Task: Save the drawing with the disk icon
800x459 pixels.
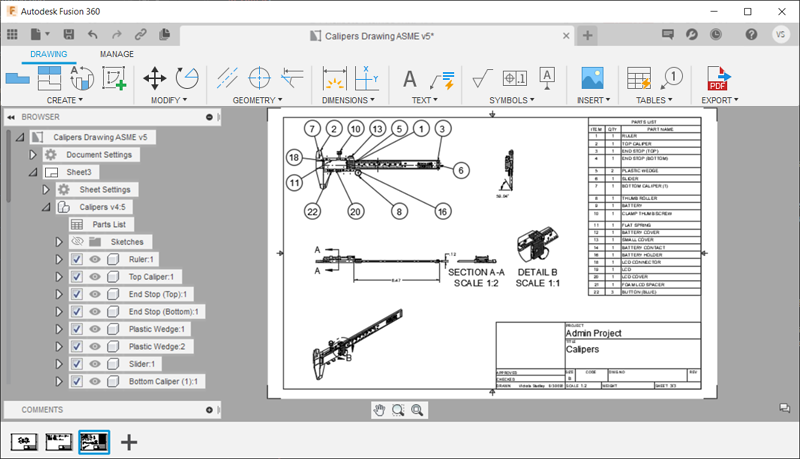Action: click(x=68, y=34)
